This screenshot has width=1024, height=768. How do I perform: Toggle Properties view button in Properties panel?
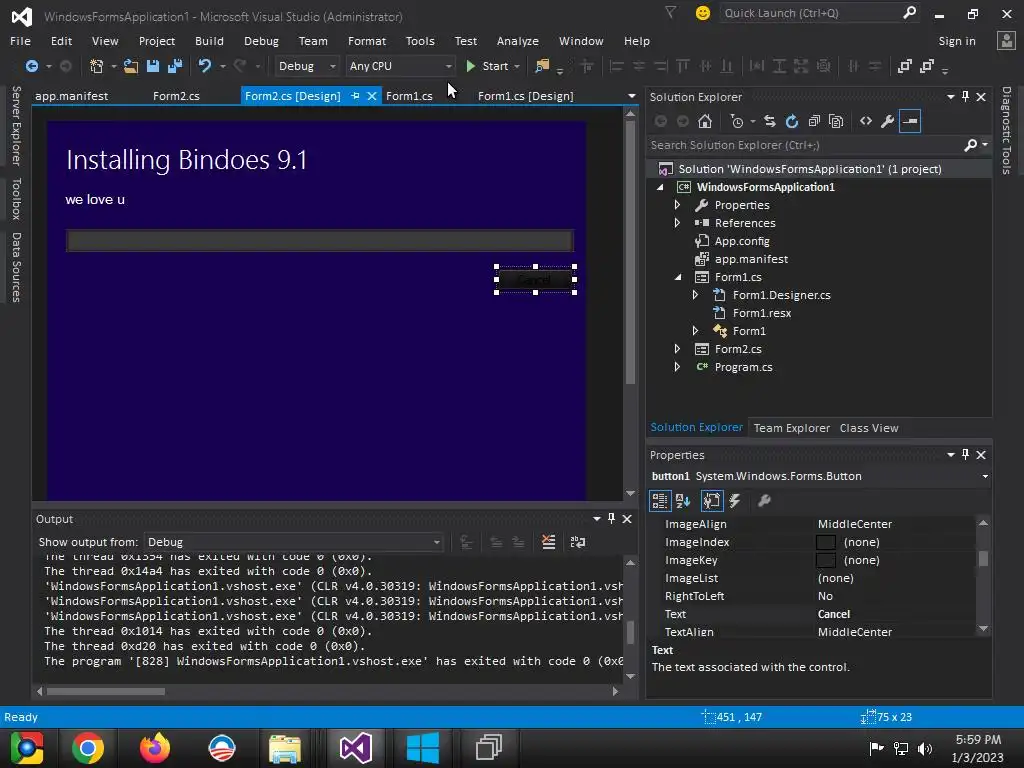coord(711,501)
